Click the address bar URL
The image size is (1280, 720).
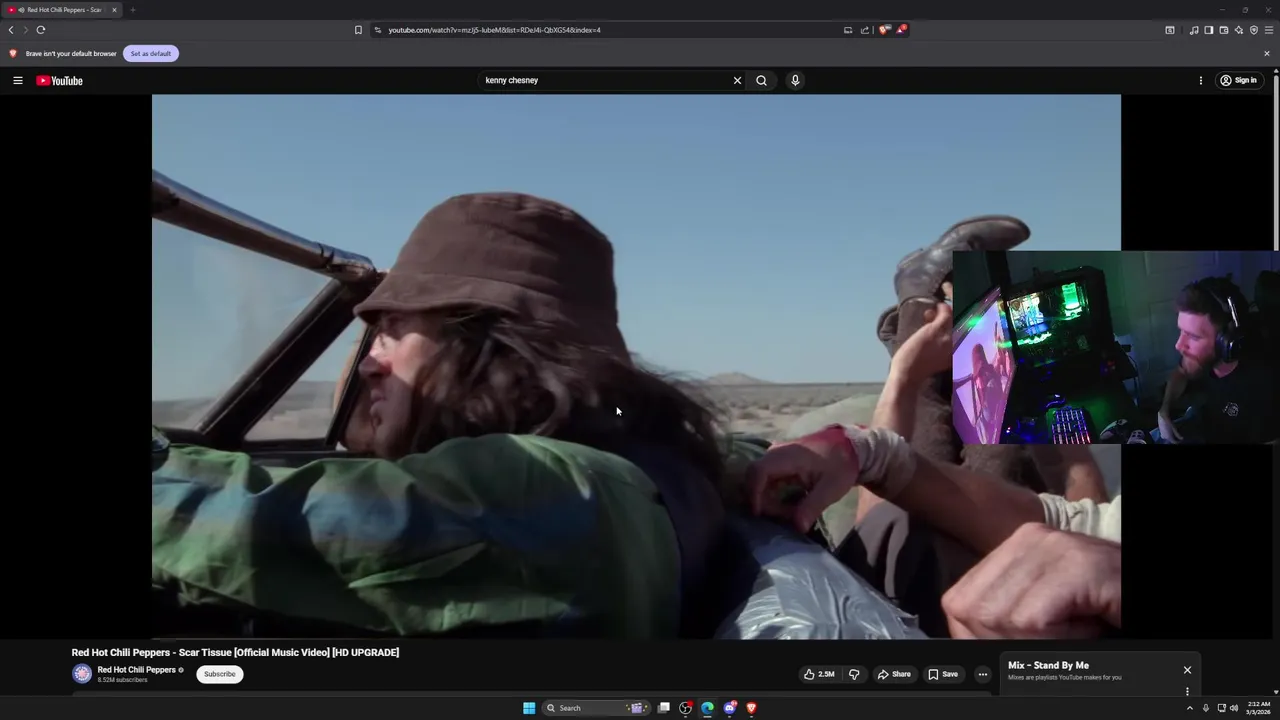(x=494, y=30)
